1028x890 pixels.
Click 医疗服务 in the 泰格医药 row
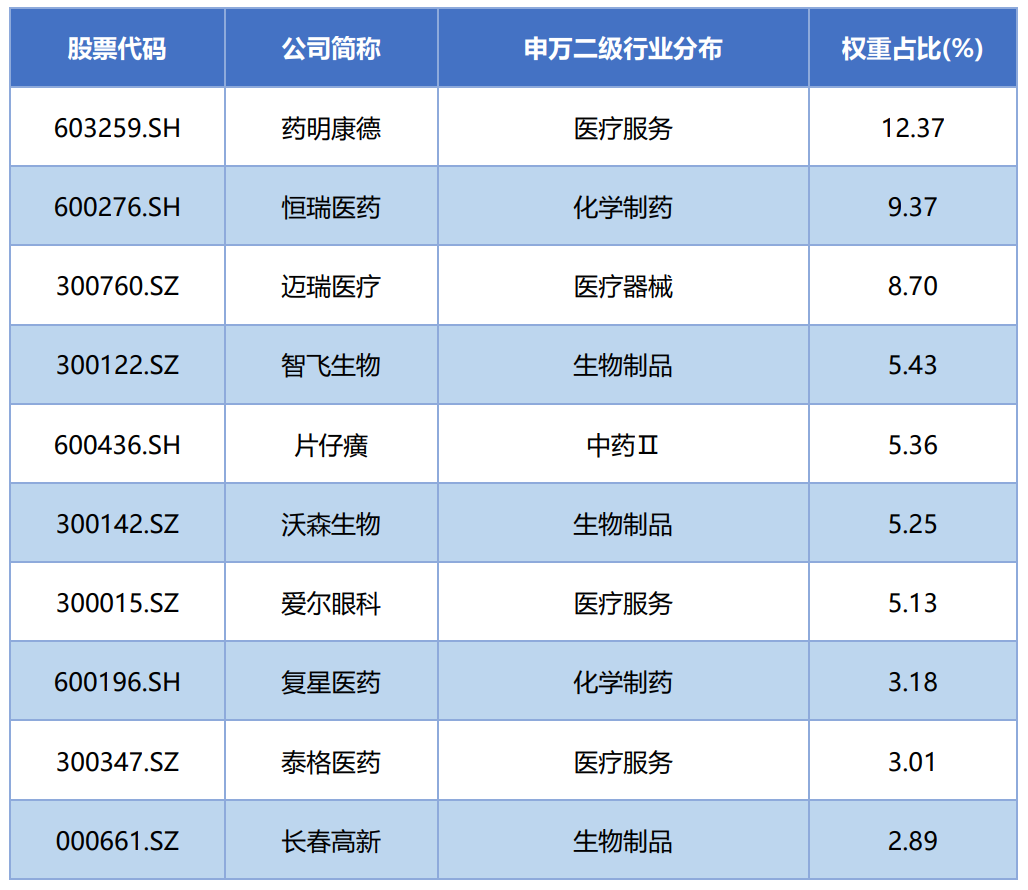623,762
